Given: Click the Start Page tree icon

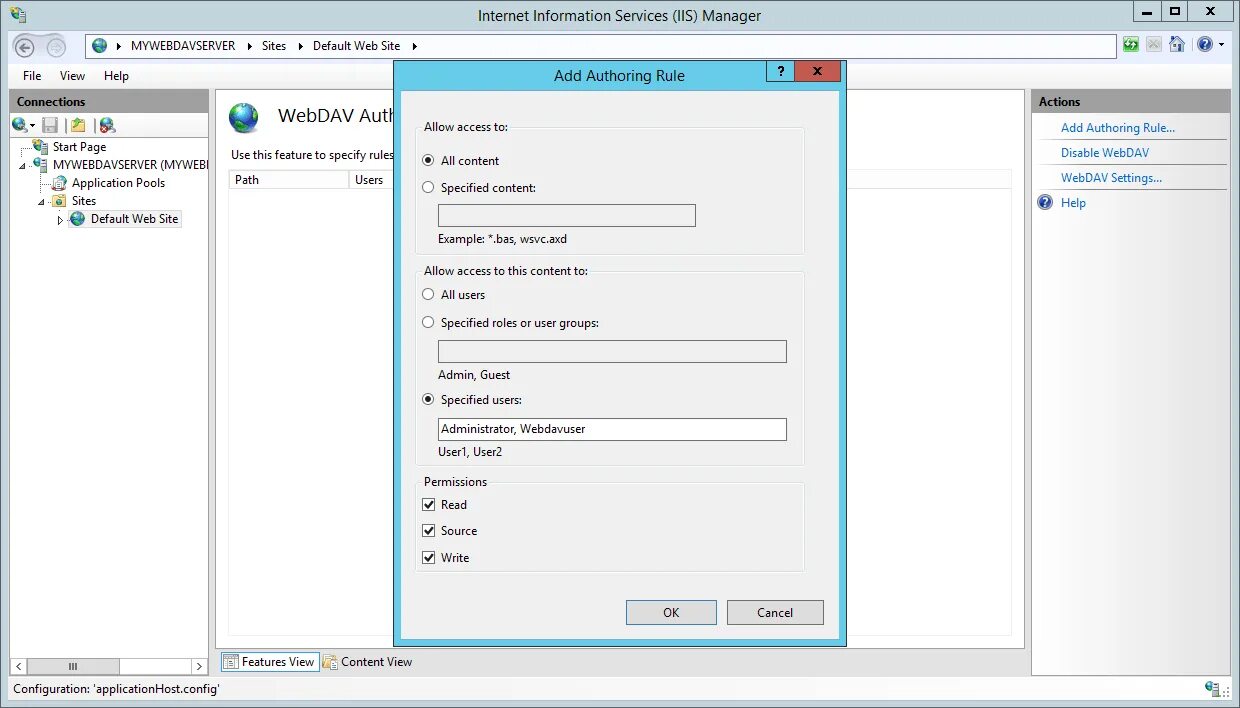Looking at the screenshot, I should (41, 147).
